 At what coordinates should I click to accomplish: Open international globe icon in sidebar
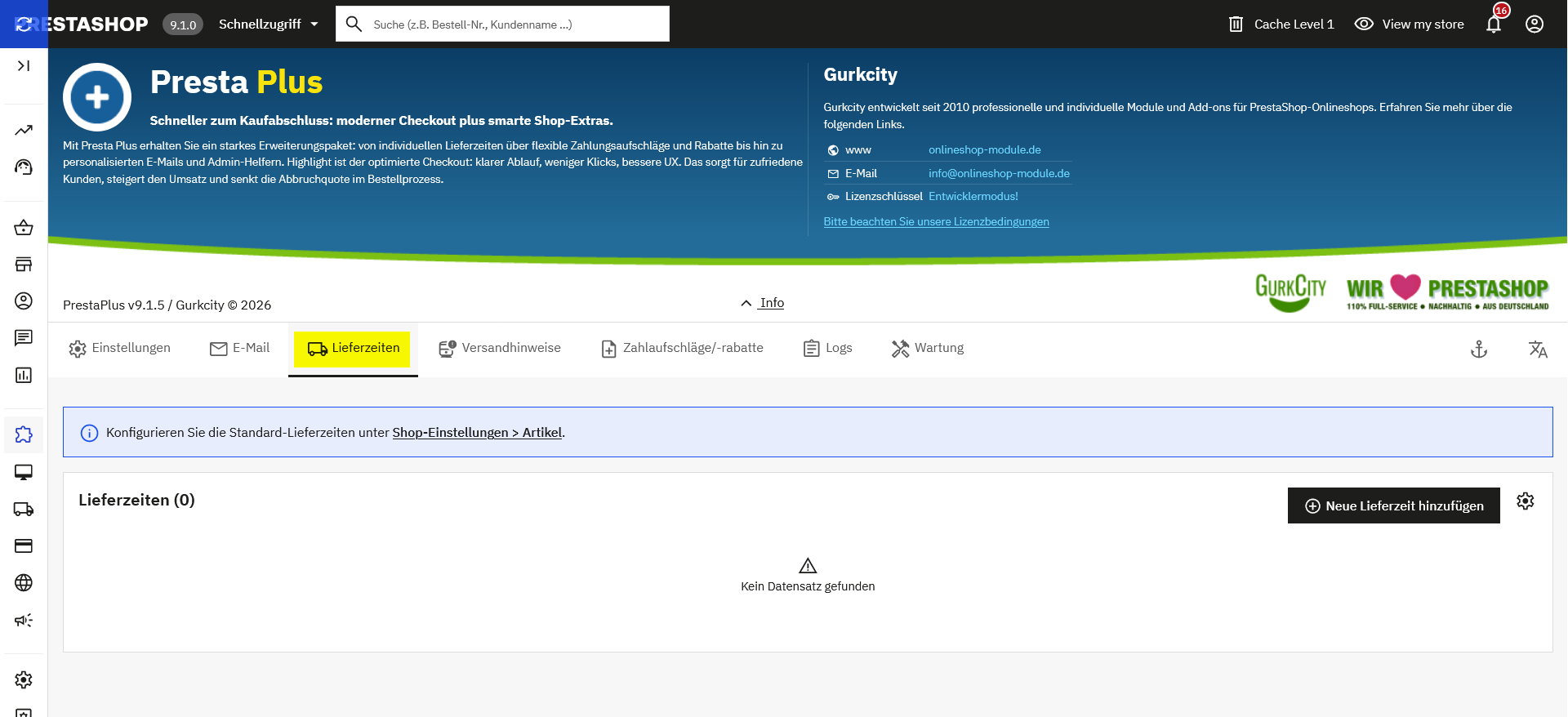point(24,582)
